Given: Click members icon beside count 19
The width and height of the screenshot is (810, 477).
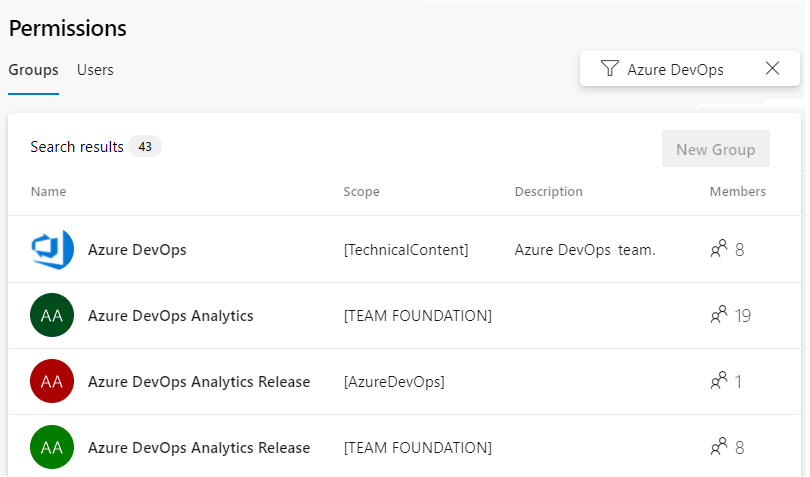Looking at the screenshot, I should pyautogui.click(x=719, y=314).
